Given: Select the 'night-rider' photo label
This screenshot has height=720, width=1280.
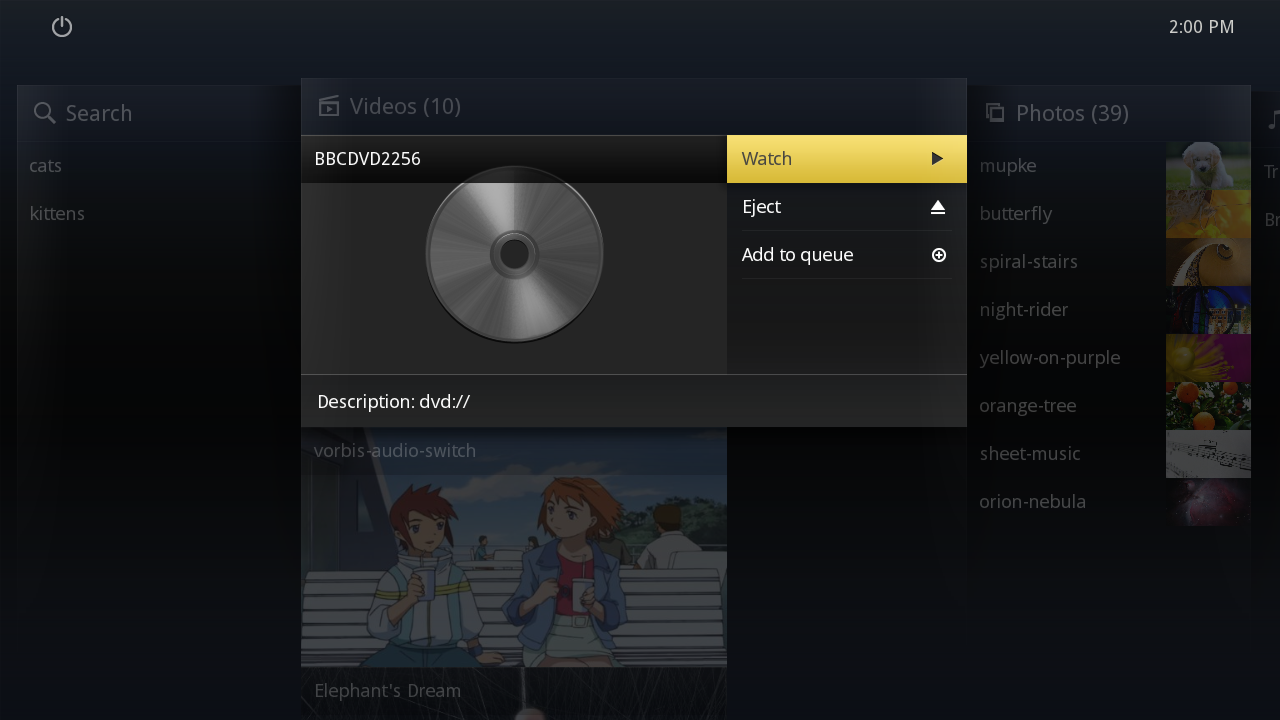Looking at the screenshot, I should 1024,310.
